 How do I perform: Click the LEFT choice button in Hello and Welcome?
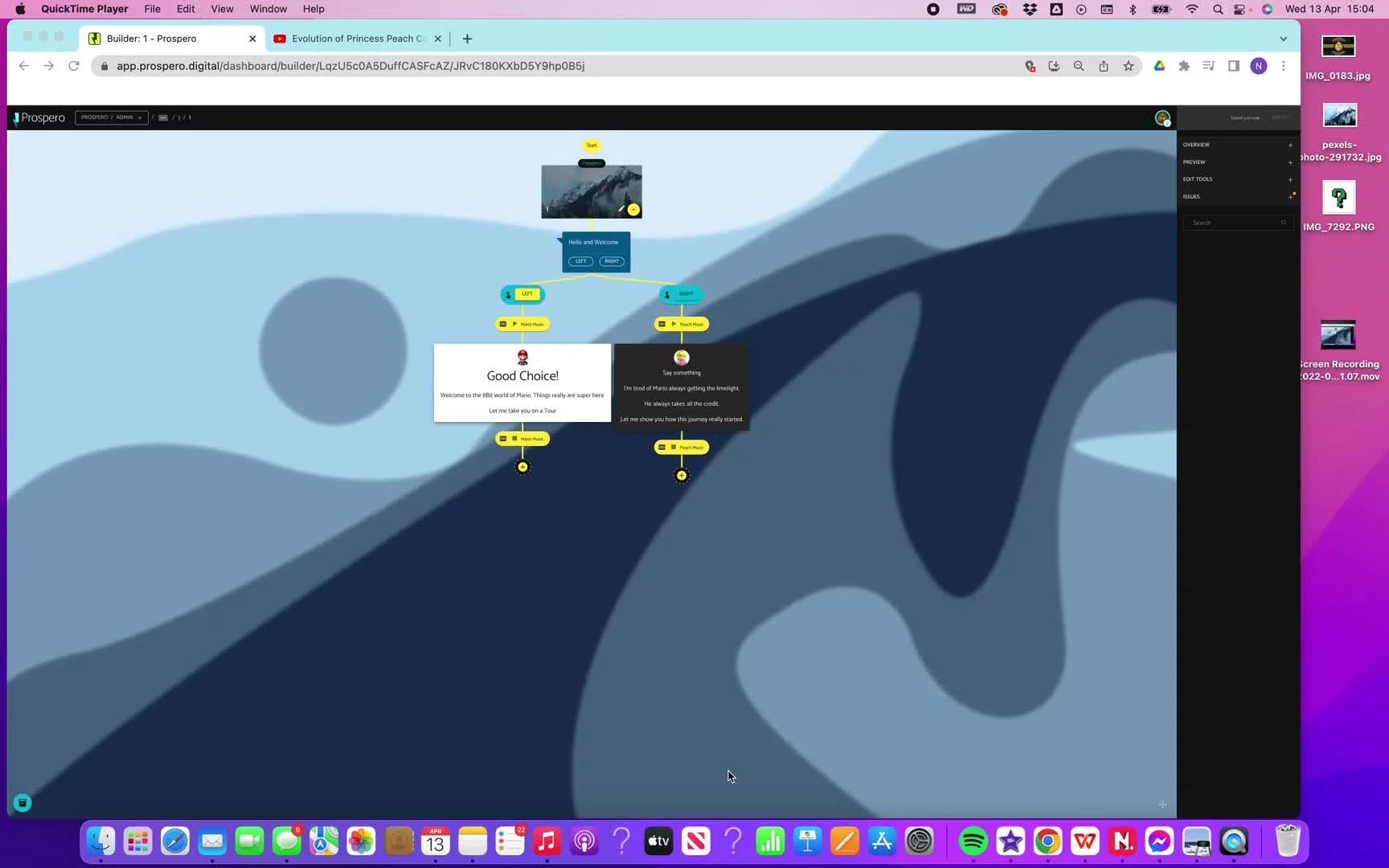pos(580,261)
